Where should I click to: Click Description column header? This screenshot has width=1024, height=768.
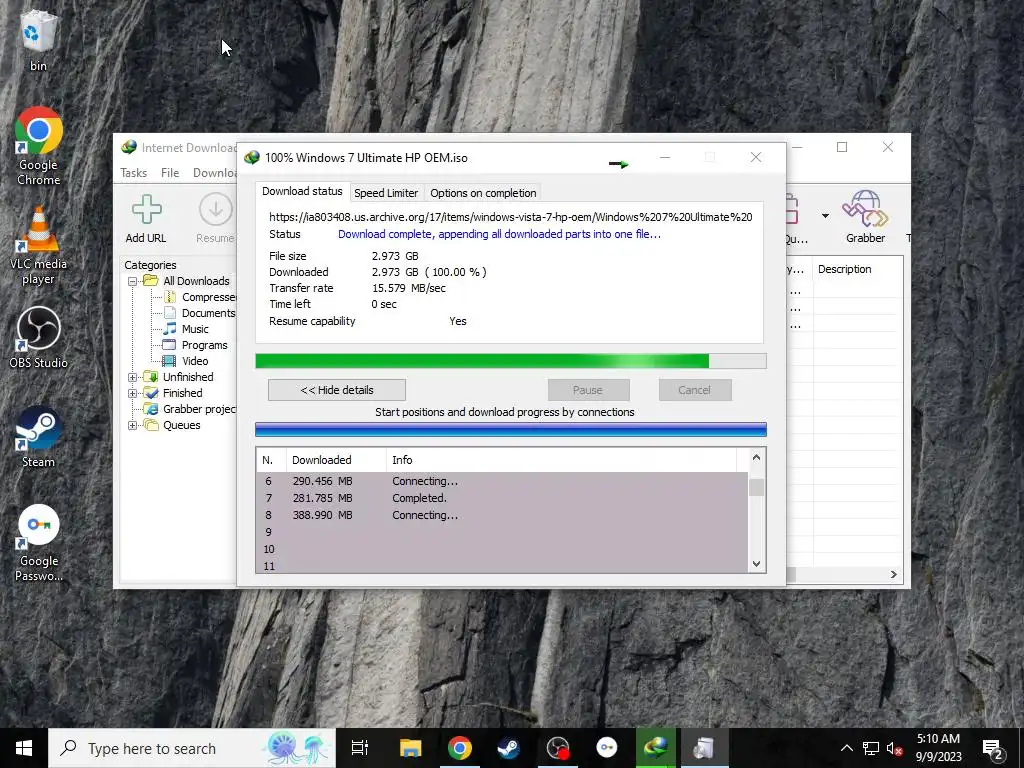click(857, 269)
